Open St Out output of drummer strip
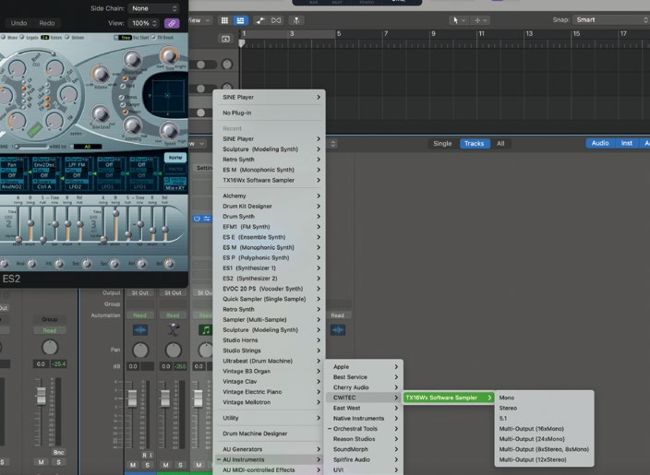 click(x=173, y=293)
